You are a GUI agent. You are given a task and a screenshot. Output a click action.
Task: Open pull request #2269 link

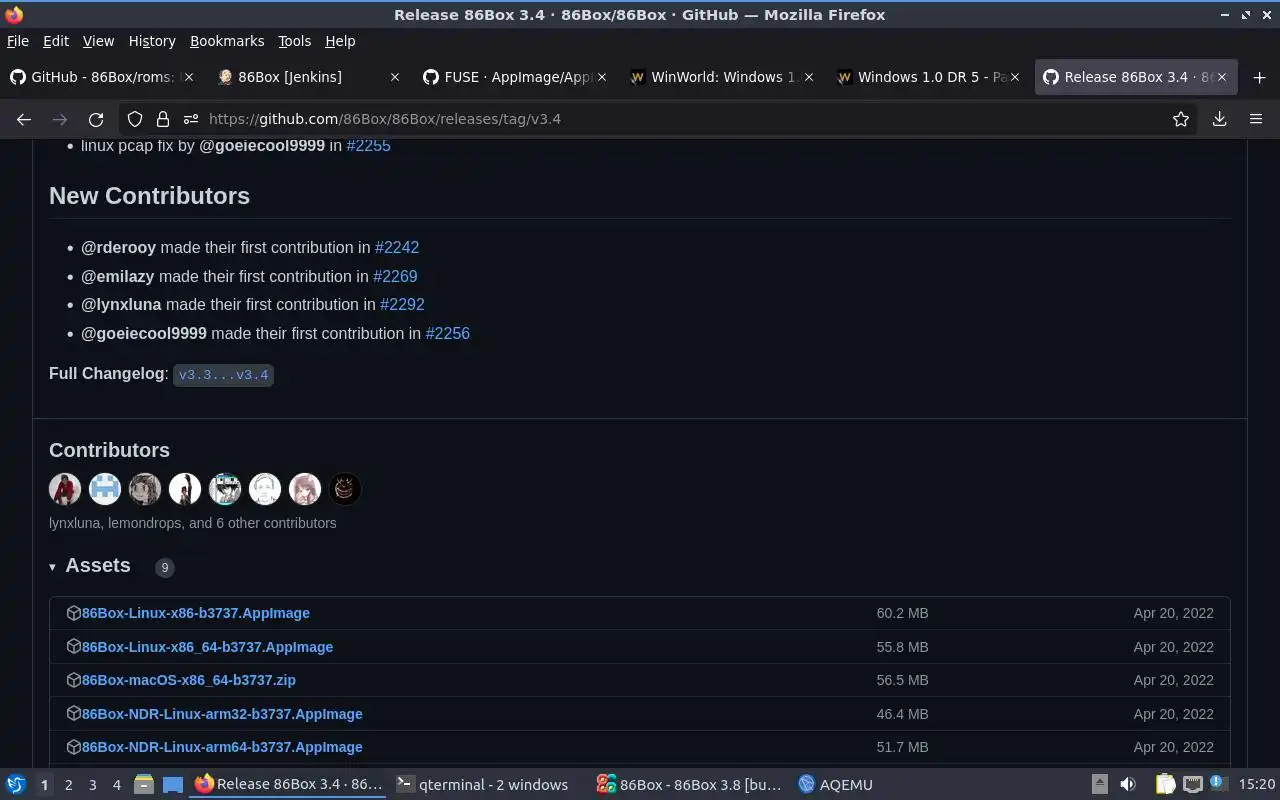pos(395,276)
